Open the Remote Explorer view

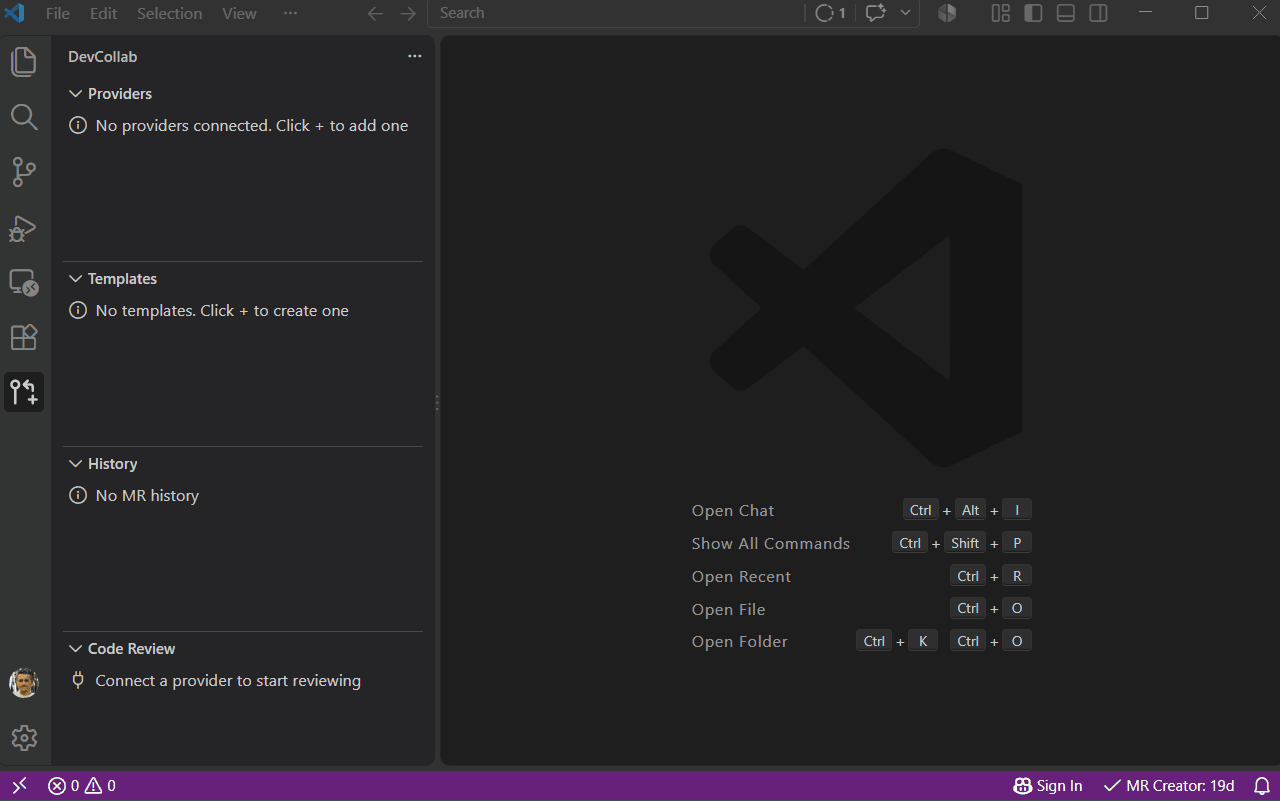tap(24, 283)
